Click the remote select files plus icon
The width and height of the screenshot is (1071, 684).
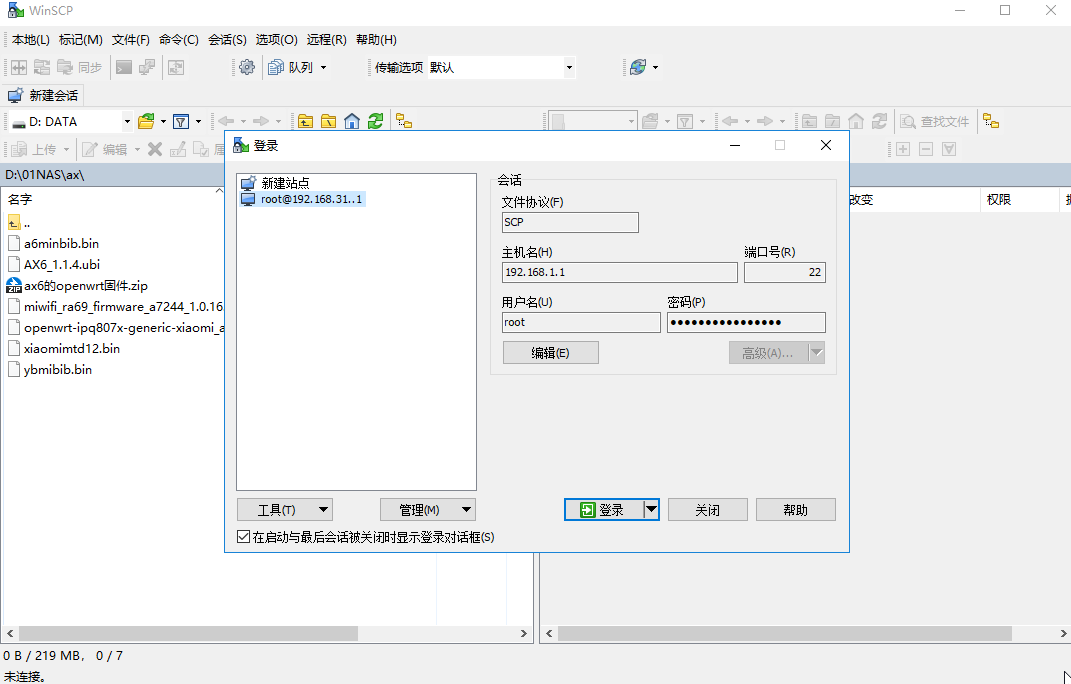pyautogui.click(x=903, y=149)
